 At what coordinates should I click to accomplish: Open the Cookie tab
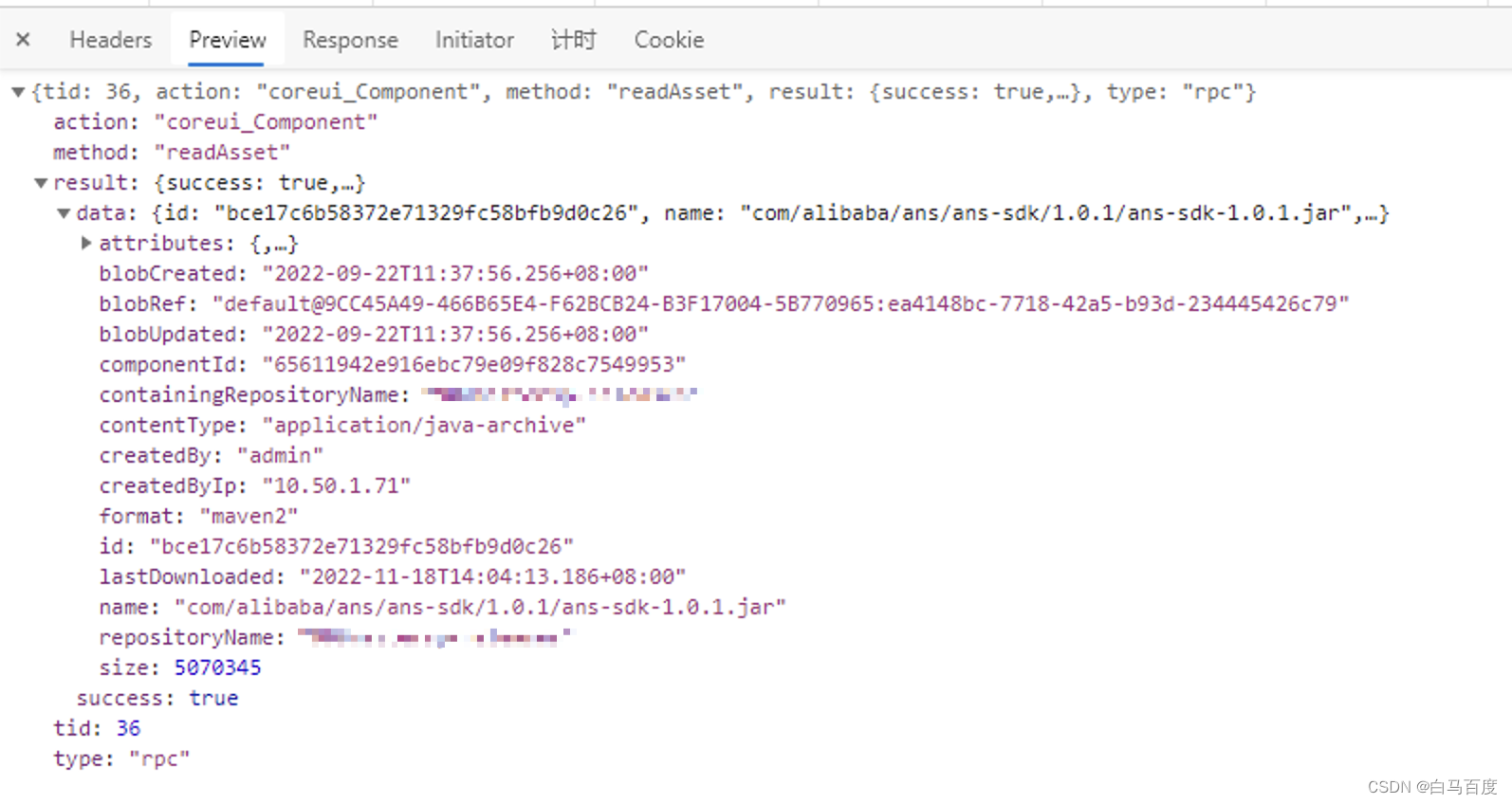pos(669,40)
